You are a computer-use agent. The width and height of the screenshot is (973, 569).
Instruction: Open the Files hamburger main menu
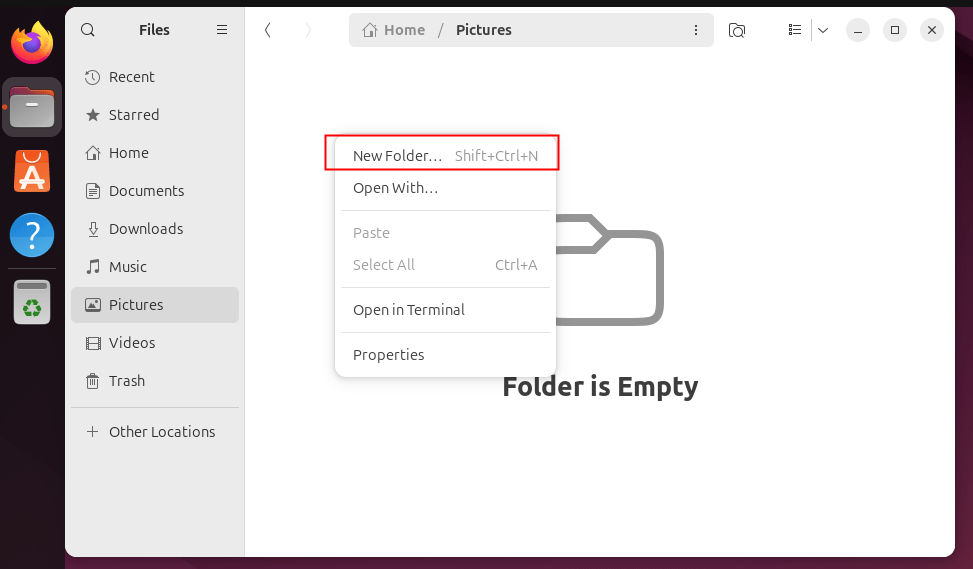coord(222,30)
